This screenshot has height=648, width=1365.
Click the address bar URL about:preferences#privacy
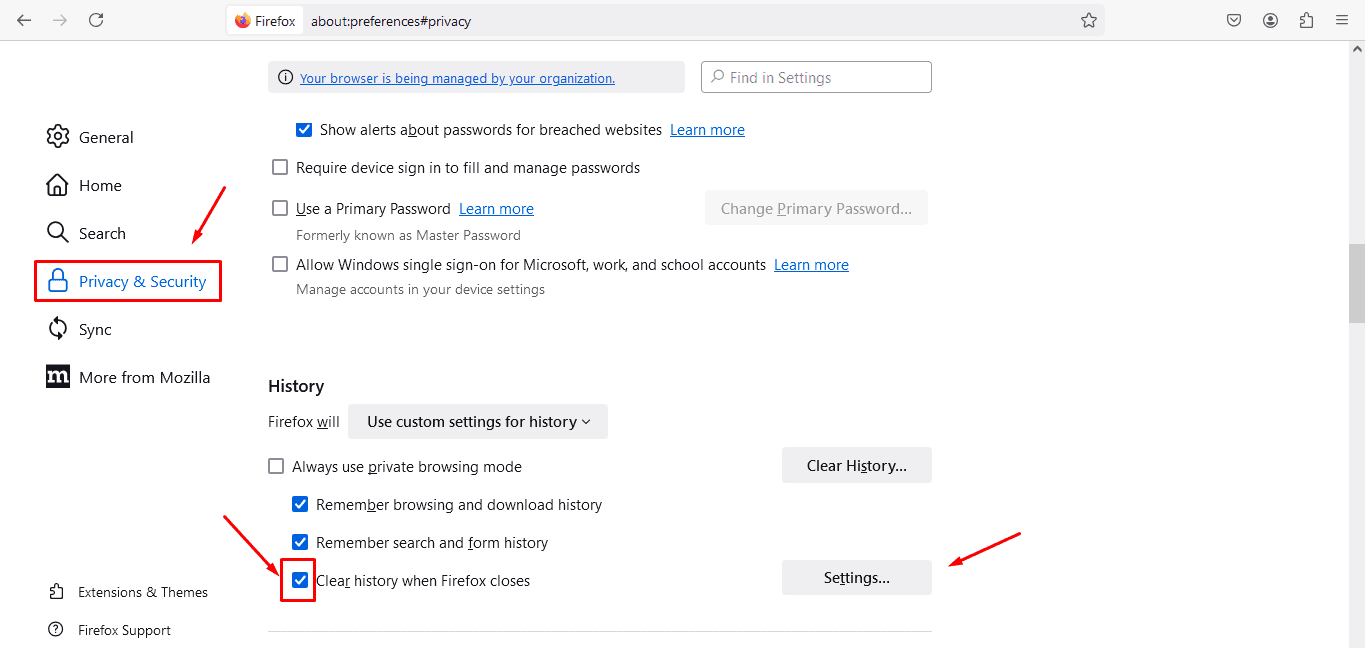point(391,21)
